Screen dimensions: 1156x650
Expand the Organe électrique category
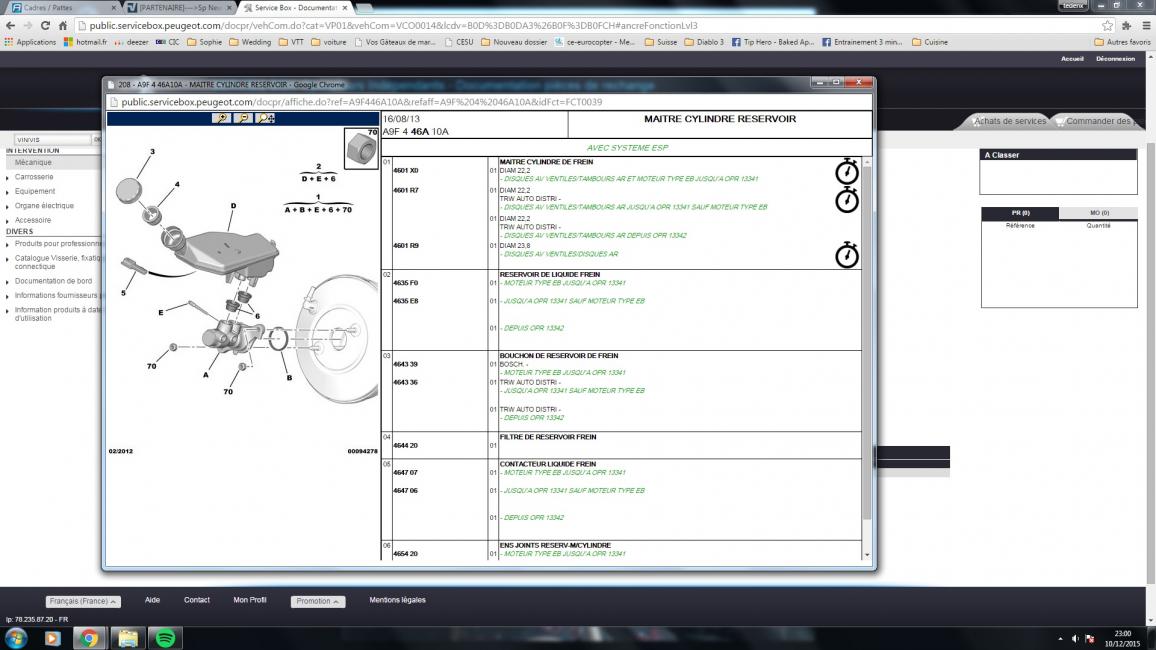tap(44, 206)
